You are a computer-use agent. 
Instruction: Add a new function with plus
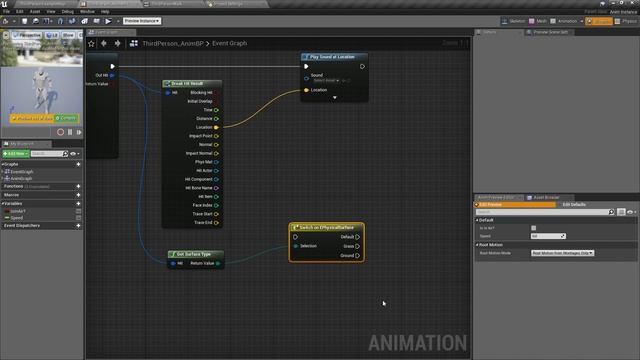78,186
